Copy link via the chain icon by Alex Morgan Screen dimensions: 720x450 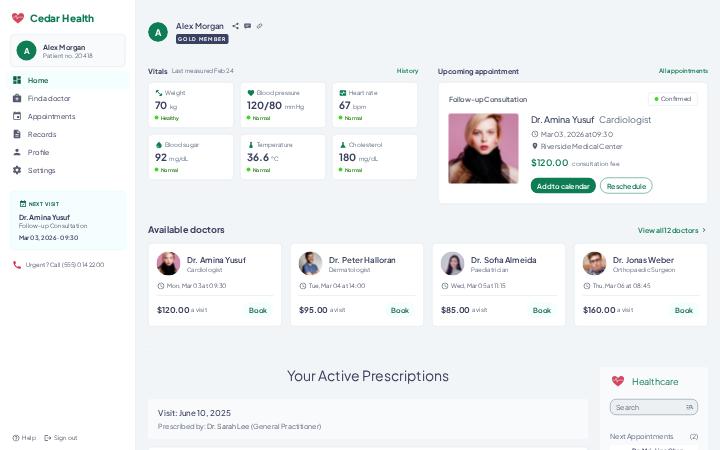pyautogui.click(x=259, y=26)
